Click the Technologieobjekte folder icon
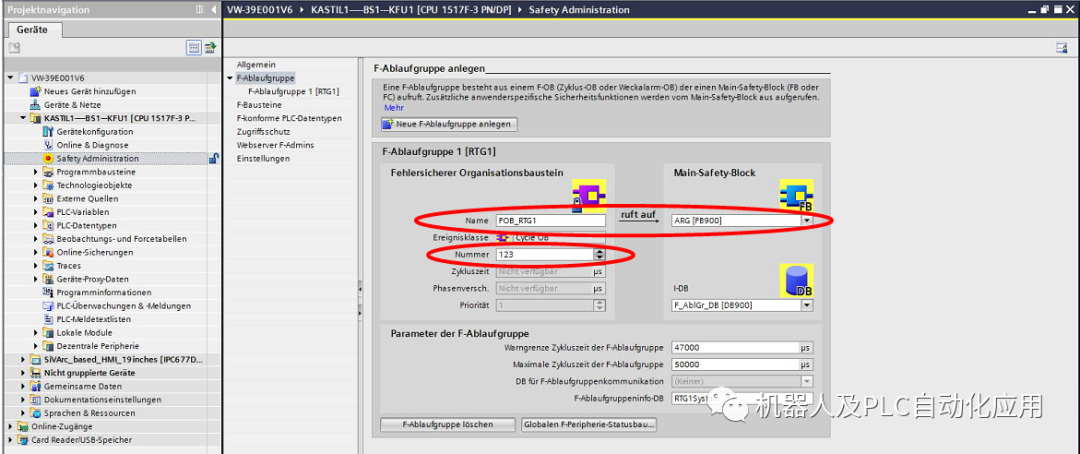Viewport: 1080px width, 454px height. coord(48,185)
